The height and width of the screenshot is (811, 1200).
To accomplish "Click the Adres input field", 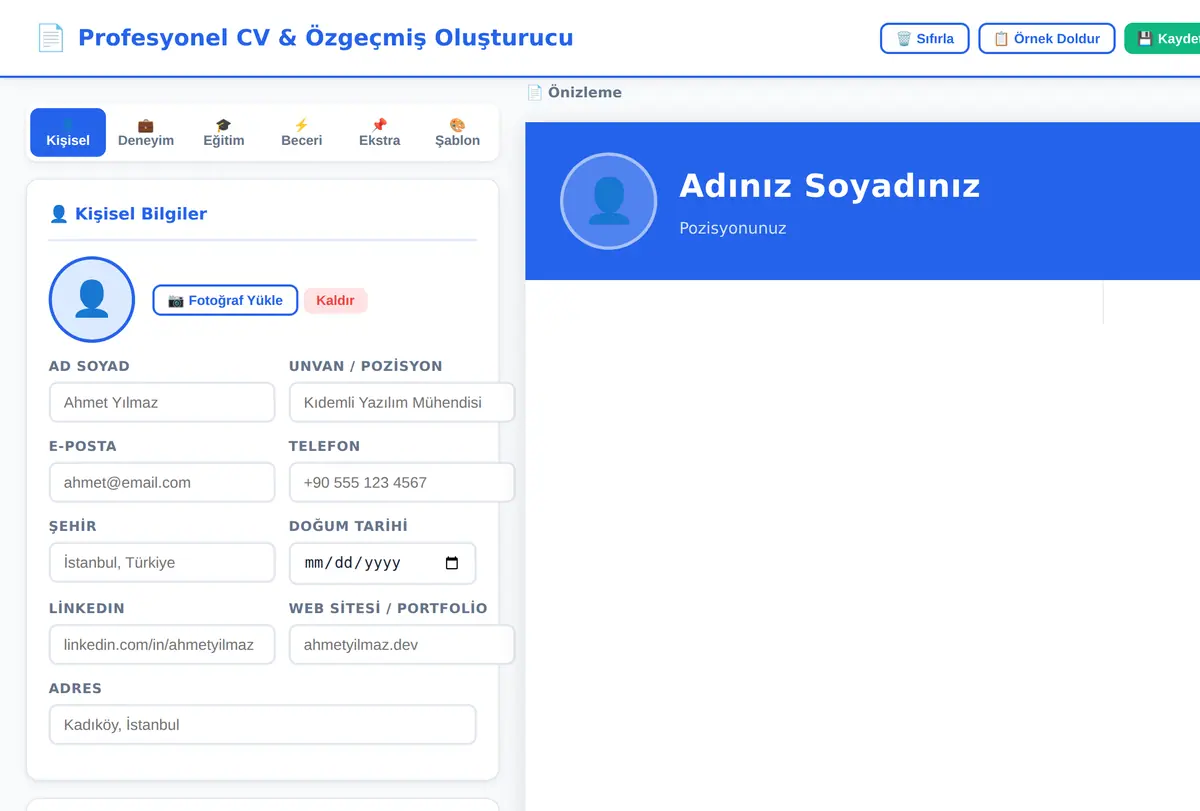I will pos(263,724).
